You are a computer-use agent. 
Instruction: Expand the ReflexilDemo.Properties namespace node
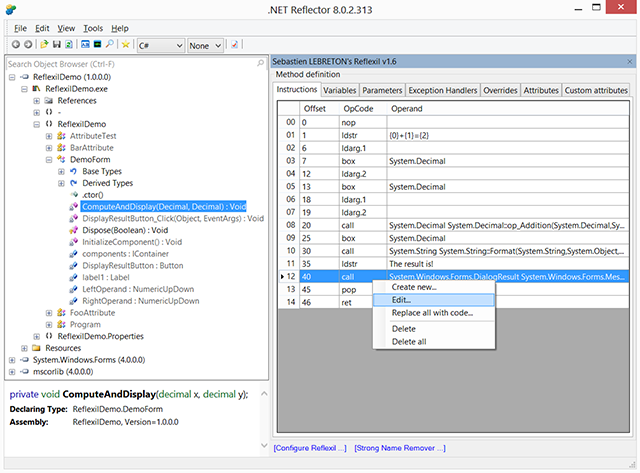coord(36,337)
